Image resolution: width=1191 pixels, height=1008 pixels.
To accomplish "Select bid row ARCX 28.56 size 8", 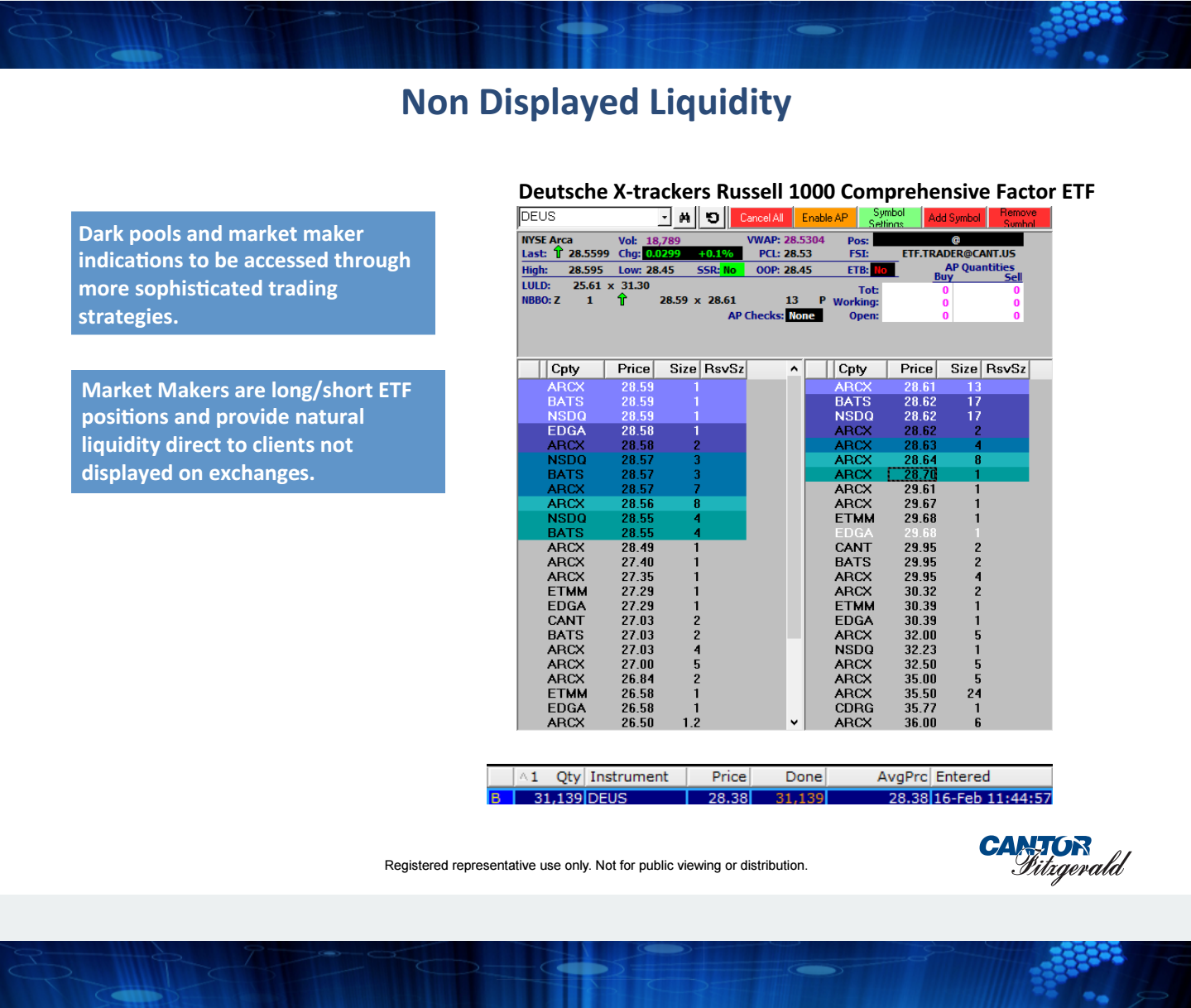I will pyautogui.click(x=632, y=503).
